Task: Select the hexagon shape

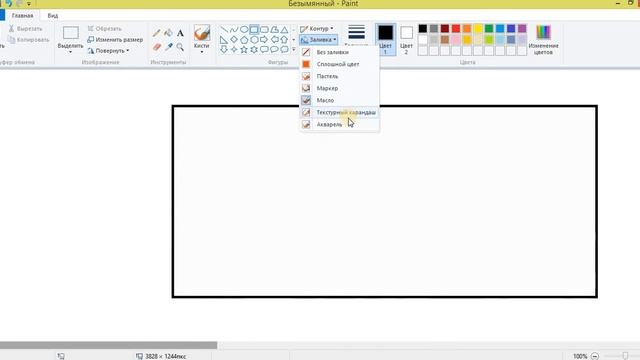Action: point(254,40)
